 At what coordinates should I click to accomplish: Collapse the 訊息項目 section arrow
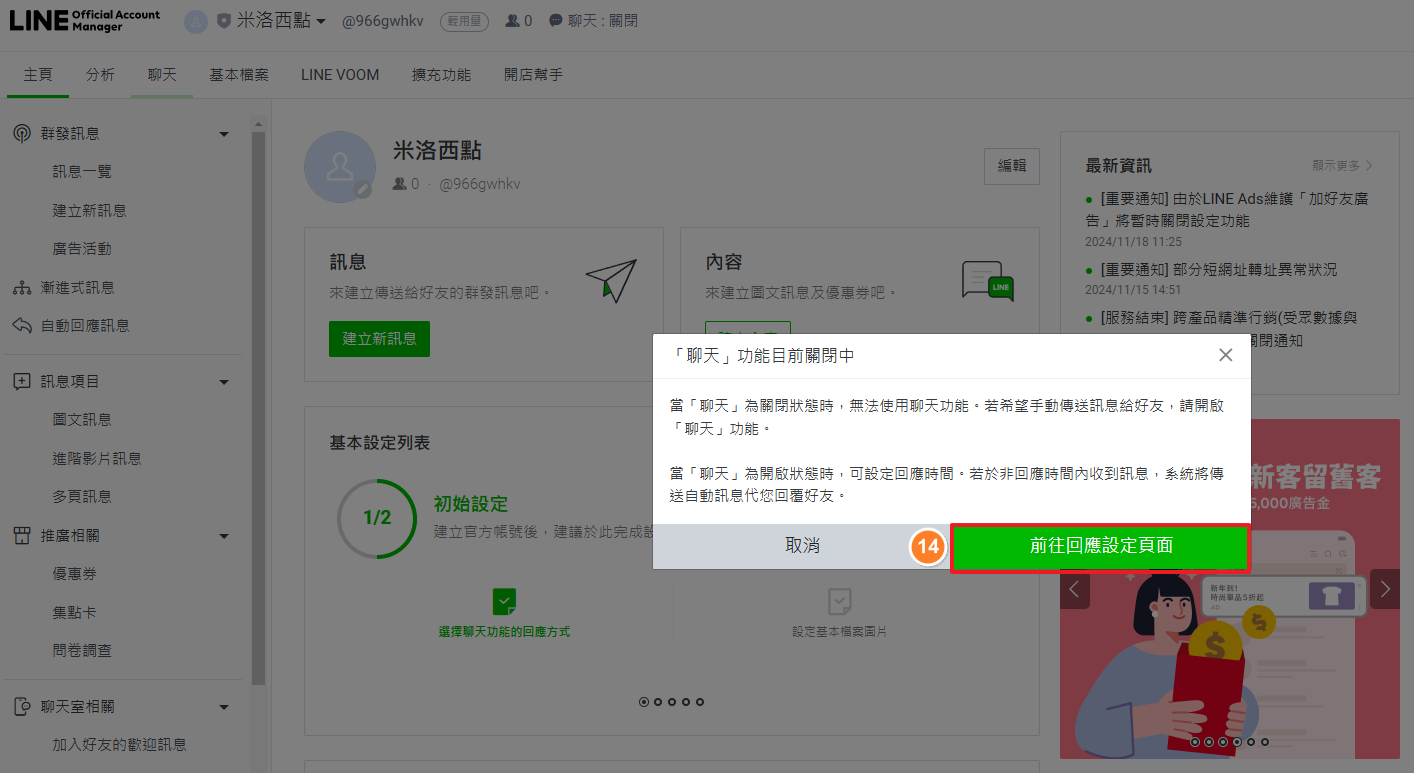(224, 382)
